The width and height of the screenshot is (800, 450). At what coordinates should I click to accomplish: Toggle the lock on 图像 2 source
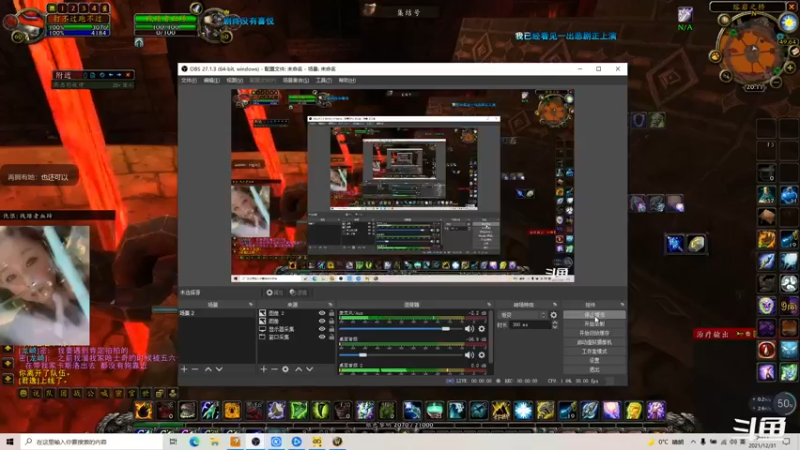[331, 313]
